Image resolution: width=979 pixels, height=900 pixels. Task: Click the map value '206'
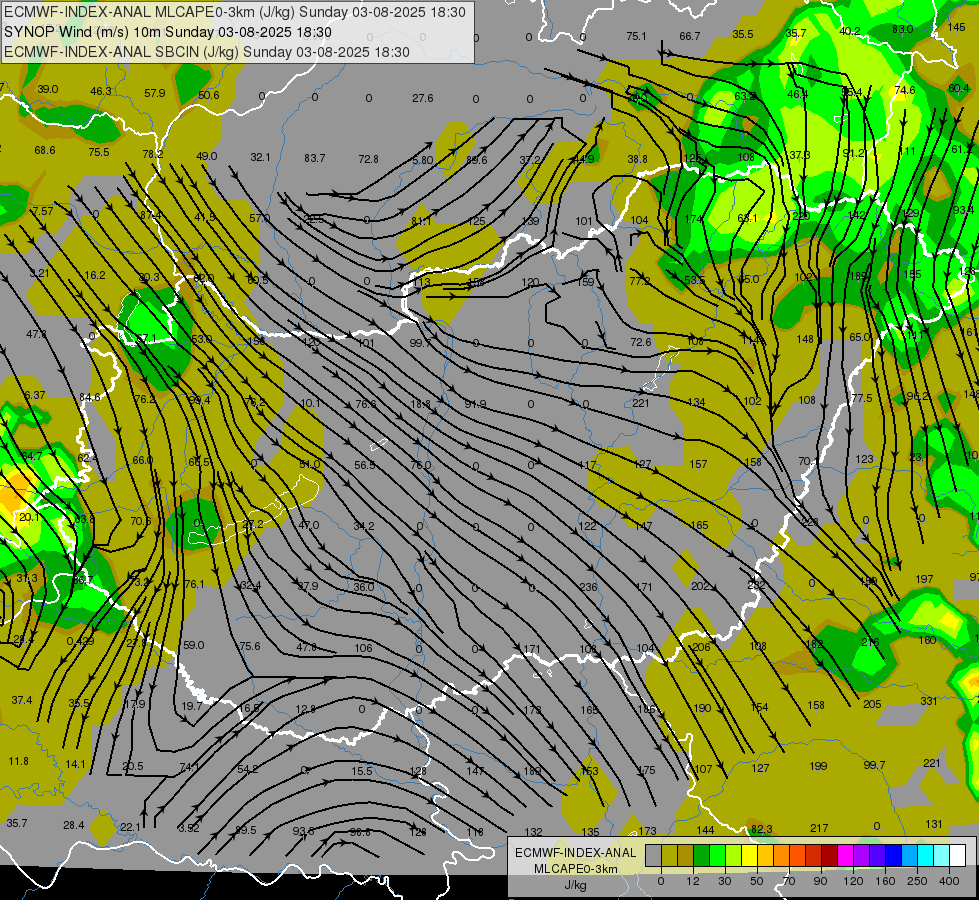701,647
